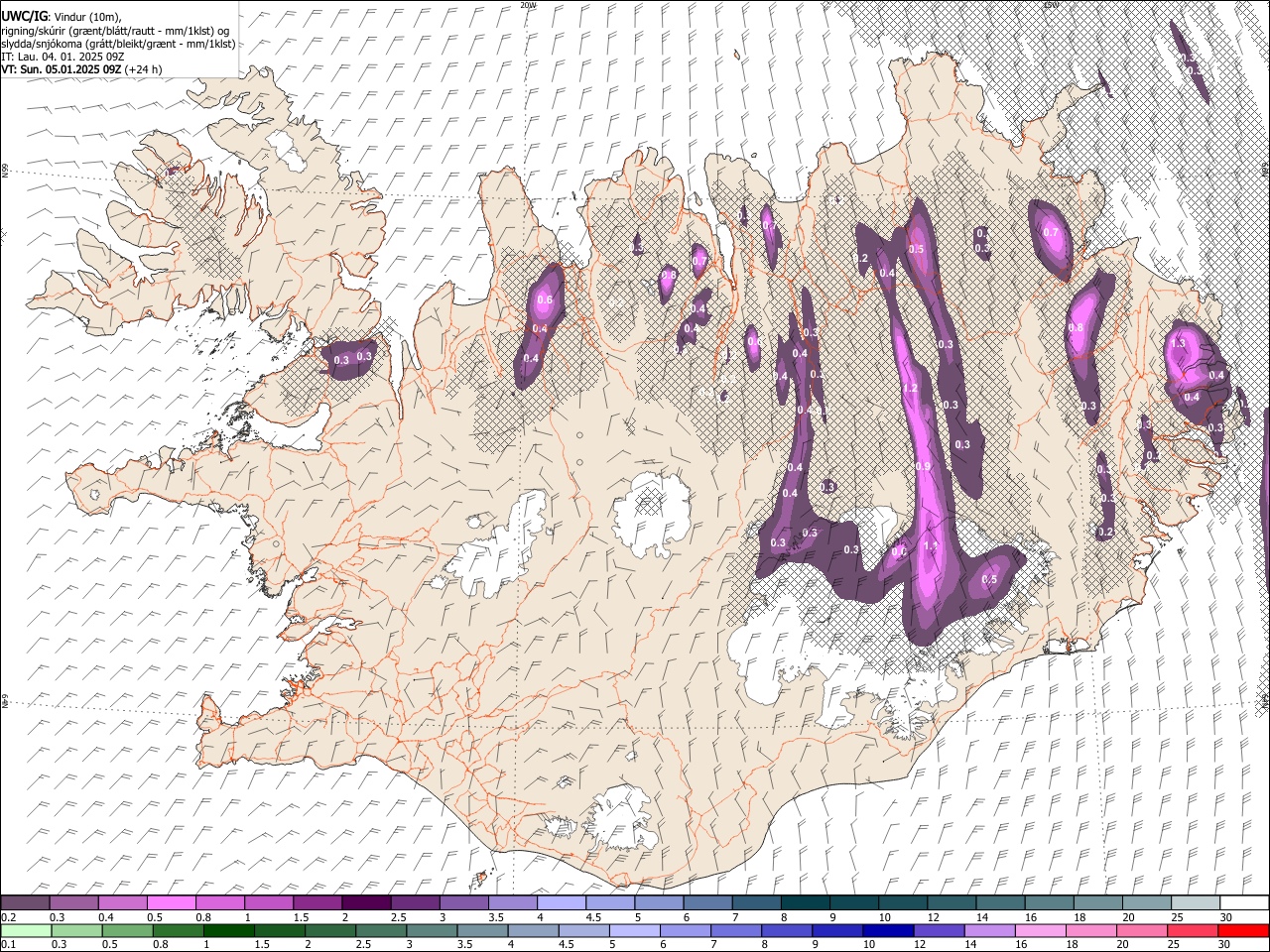Select the palest green 0.1 swatch, lower legend
The image size is (1270, 952).
coord(26,930)
